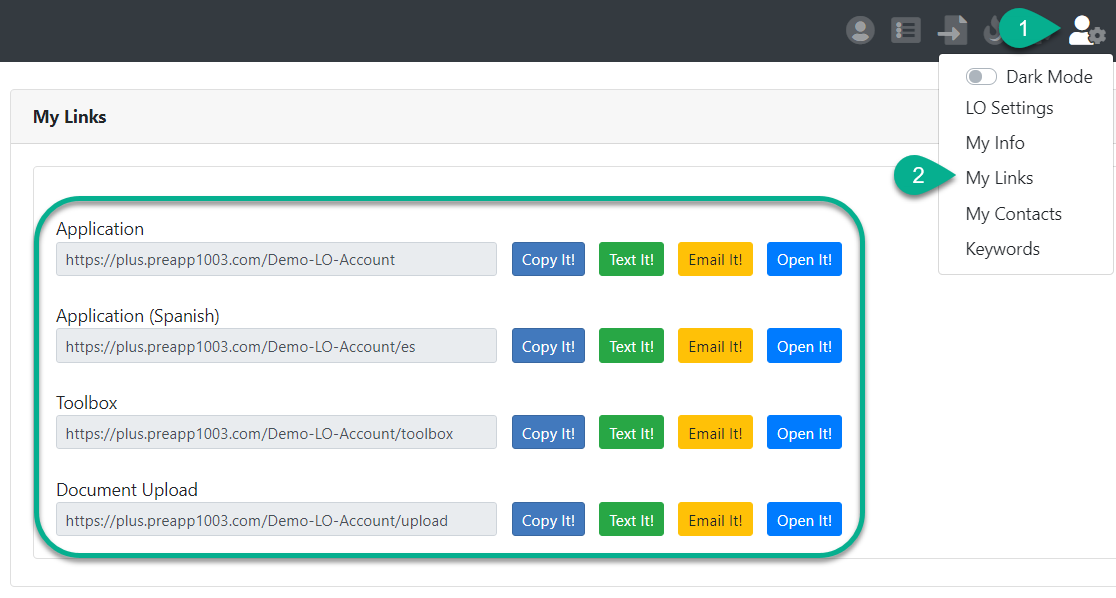Open the user settings gear icon
The image size is (1116, 598).
pyautogui.click(x=1086, y=31)
